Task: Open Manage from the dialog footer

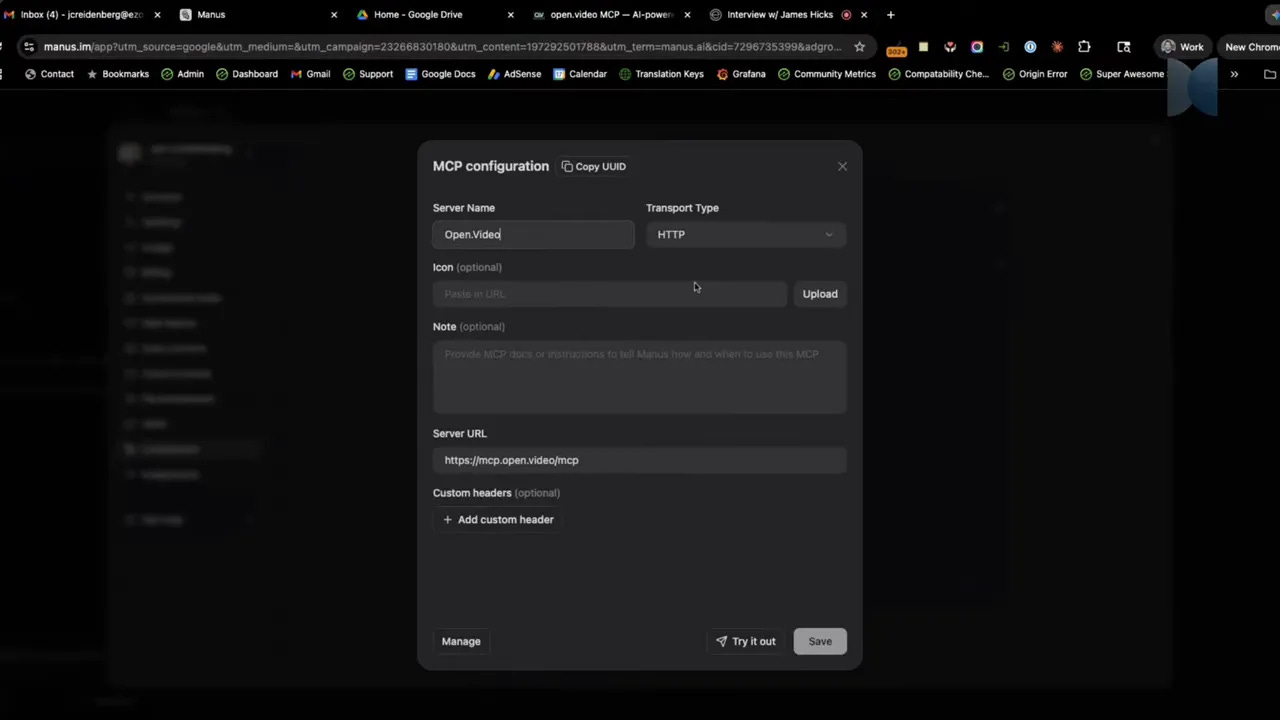Action: coord(460,641)
